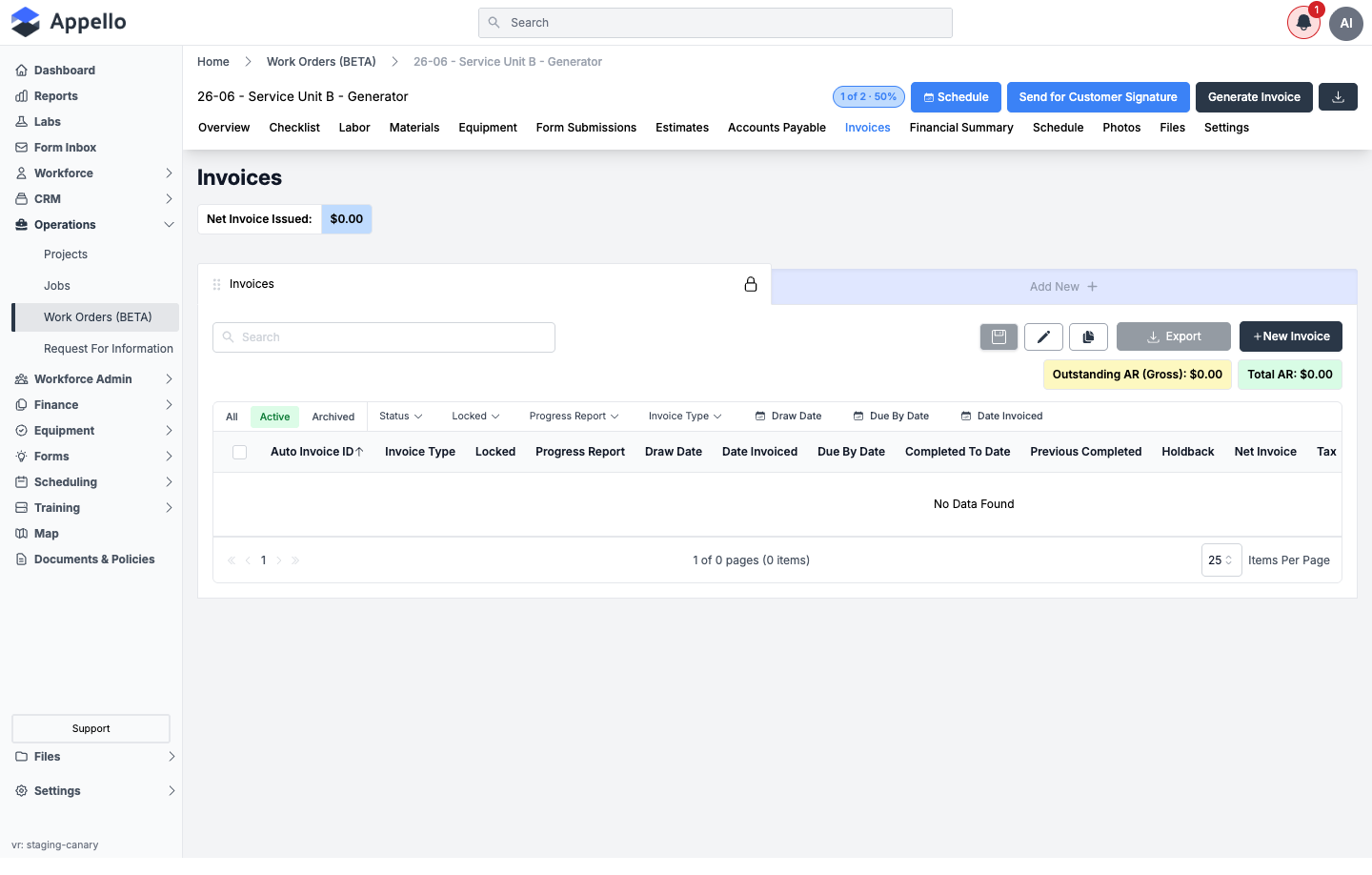Screen dimensions: 1372x875
Task: Switch to the Overview tab
Action: 224,128
